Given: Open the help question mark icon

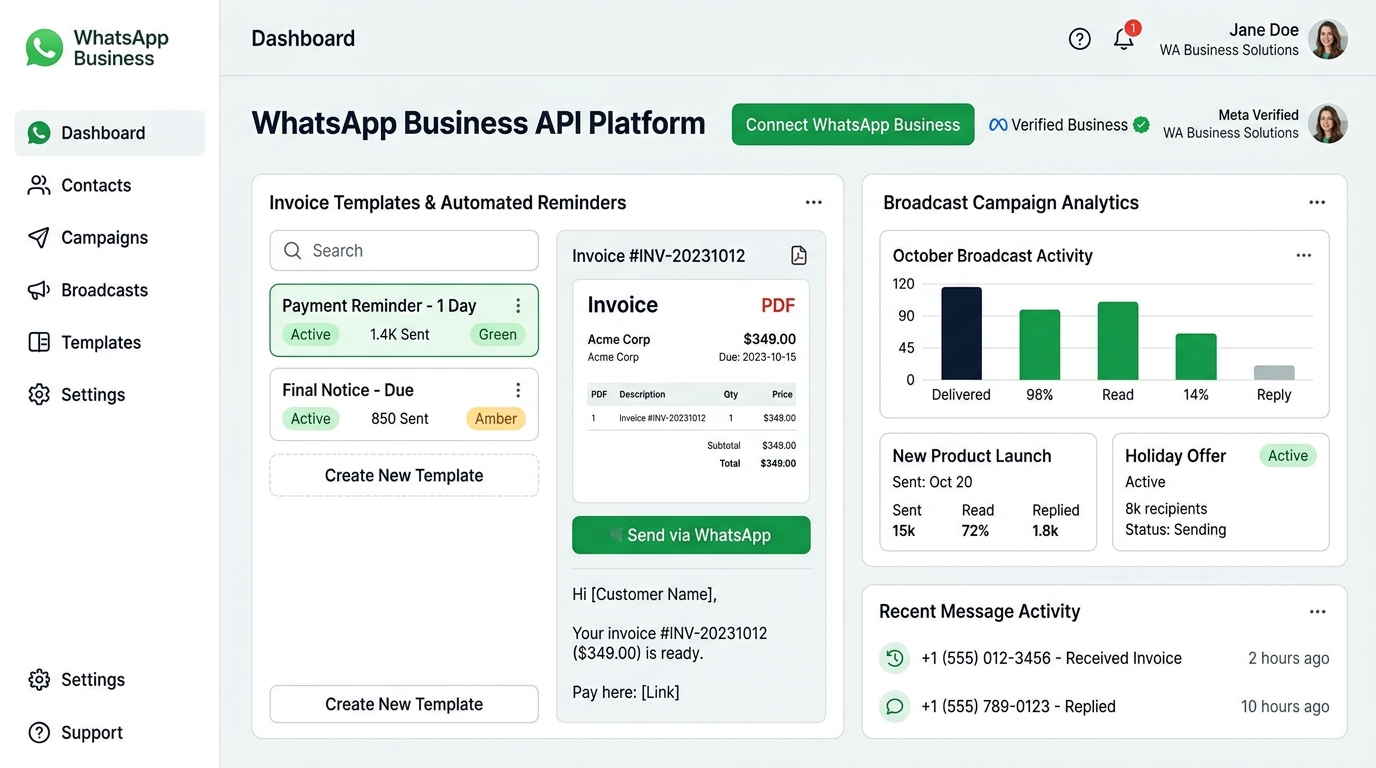Looking at the screenshot, I should [x=1079, y=39].
